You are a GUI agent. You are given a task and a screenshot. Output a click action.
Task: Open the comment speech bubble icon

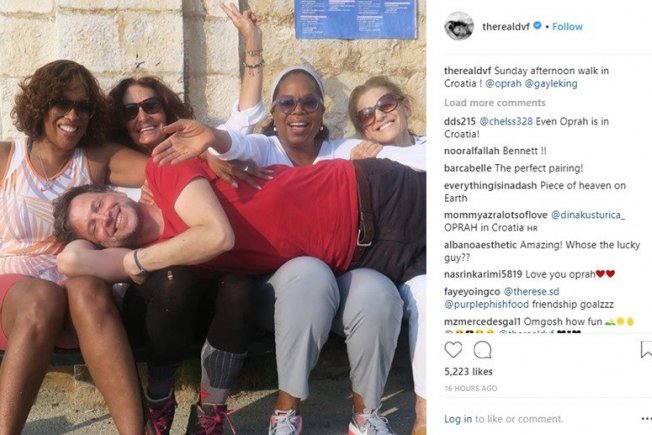point(482,350)
